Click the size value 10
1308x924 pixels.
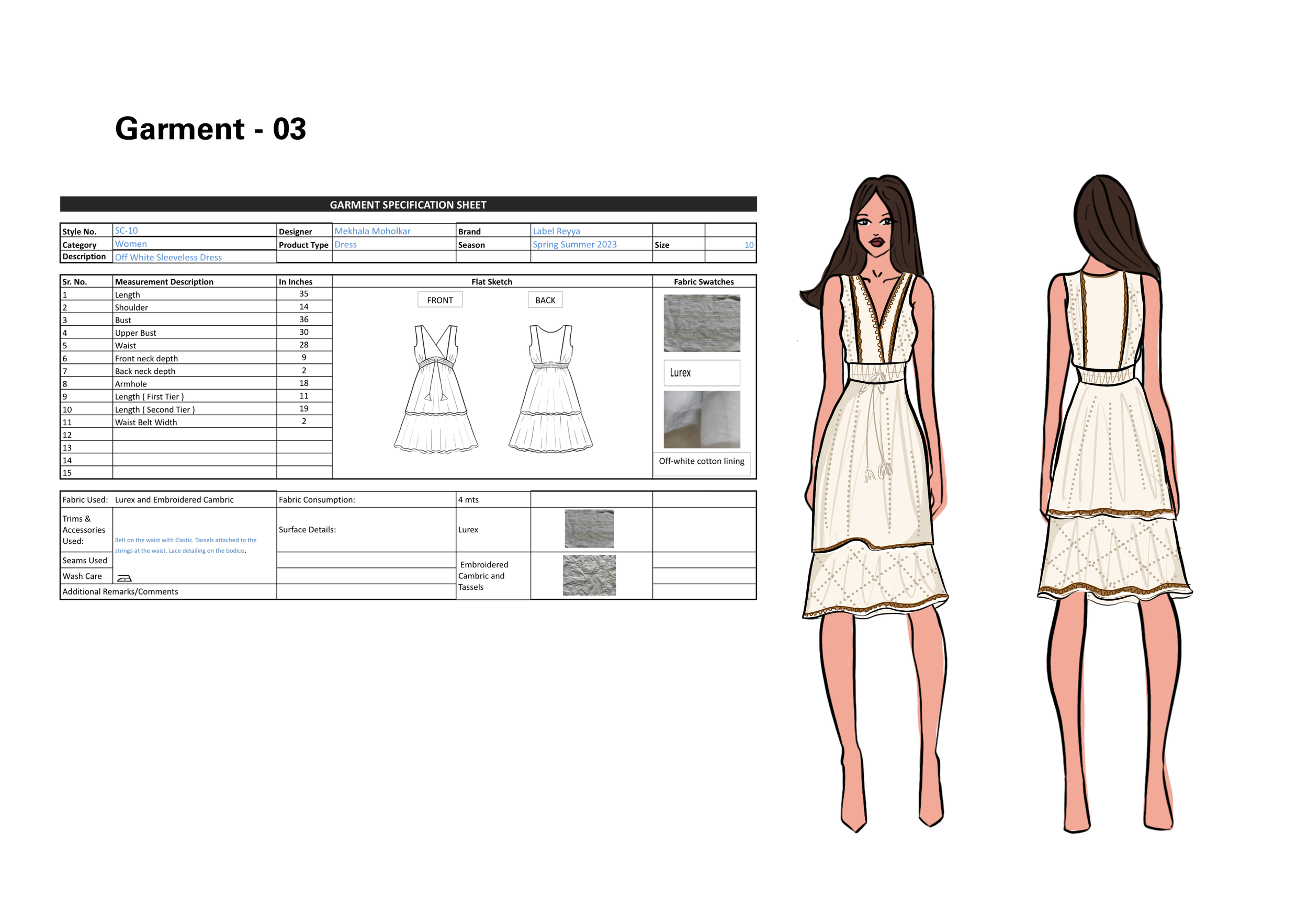click(749, 245)
